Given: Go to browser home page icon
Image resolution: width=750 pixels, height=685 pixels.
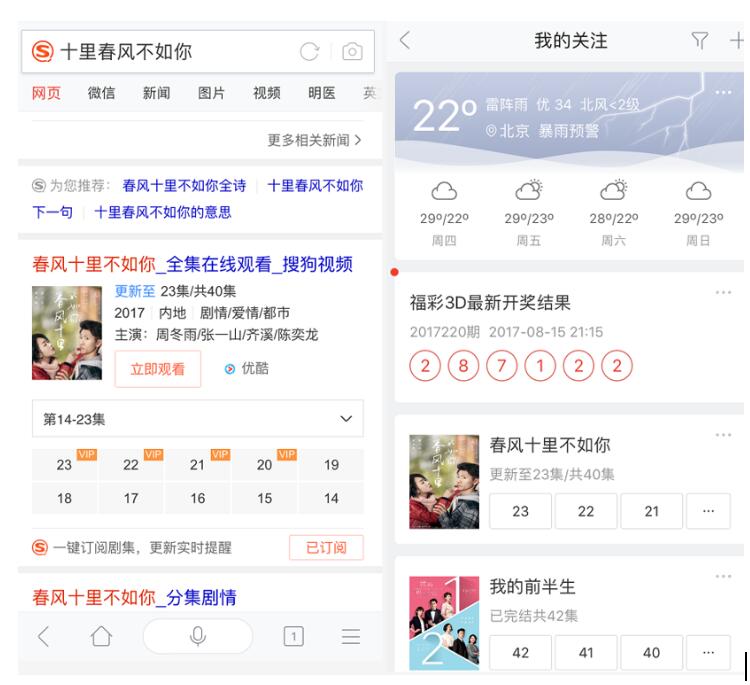Looking at the screenshot, I should [x=100, y=636].
